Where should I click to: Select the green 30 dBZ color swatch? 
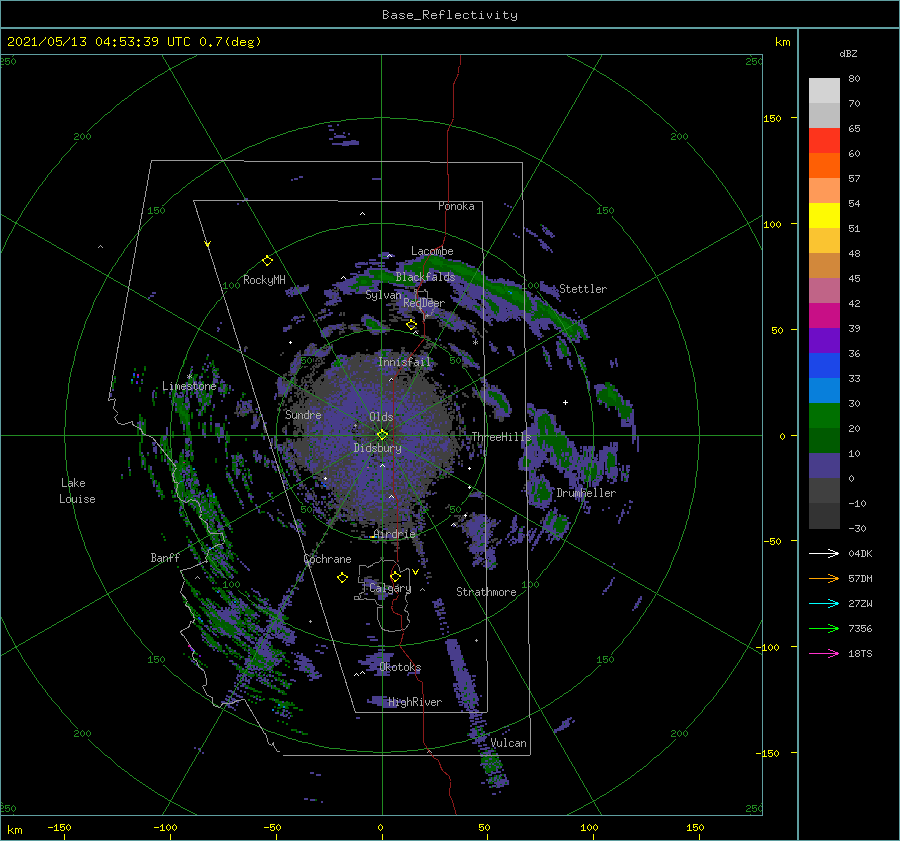[x=824, y=415]
